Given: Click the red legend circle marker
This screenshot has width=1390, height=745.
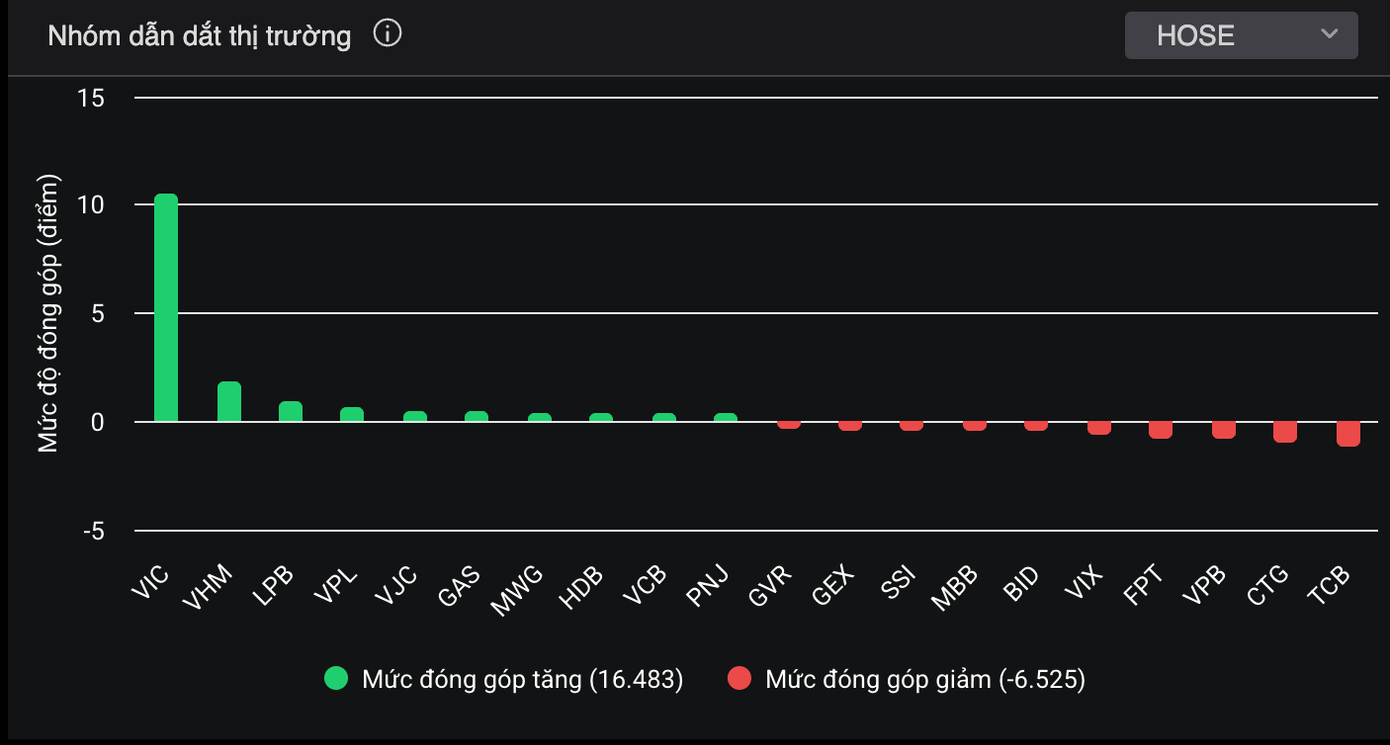Looking at the screenshot, I should pyautogui.click(x=739, y=680).
